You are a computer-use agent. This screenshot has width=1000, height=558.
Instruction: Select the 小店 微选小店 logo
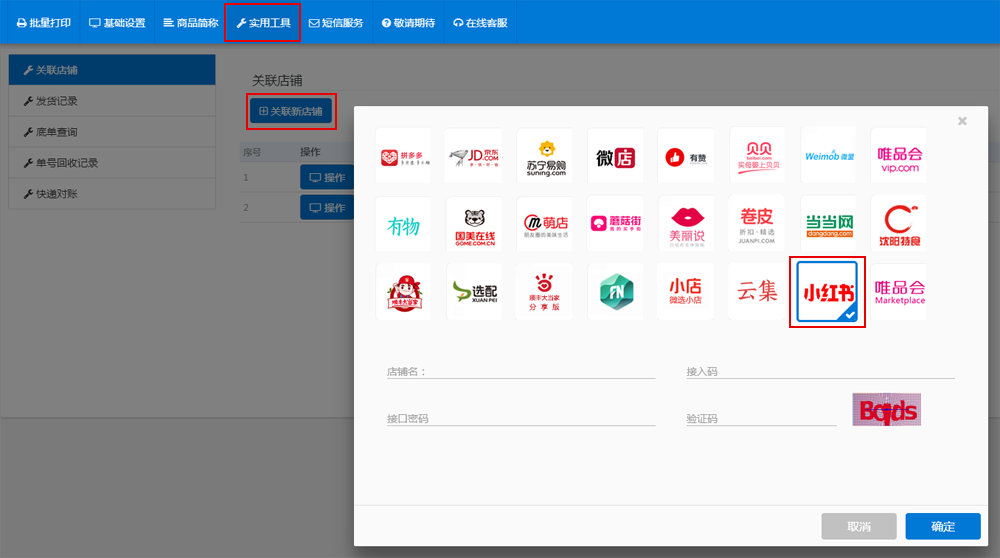(x=686, y=292)
